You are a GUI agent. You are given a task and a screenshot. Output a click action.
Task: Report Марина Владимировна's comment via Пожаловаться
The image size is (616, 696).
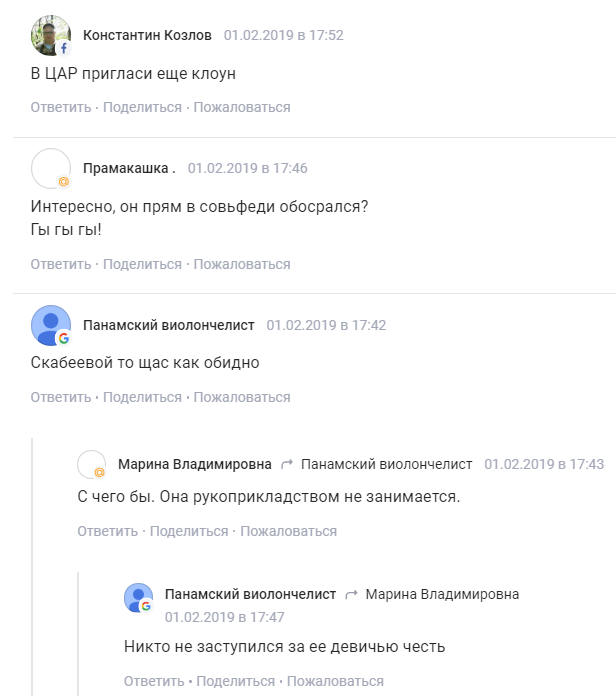pos(289,531)
